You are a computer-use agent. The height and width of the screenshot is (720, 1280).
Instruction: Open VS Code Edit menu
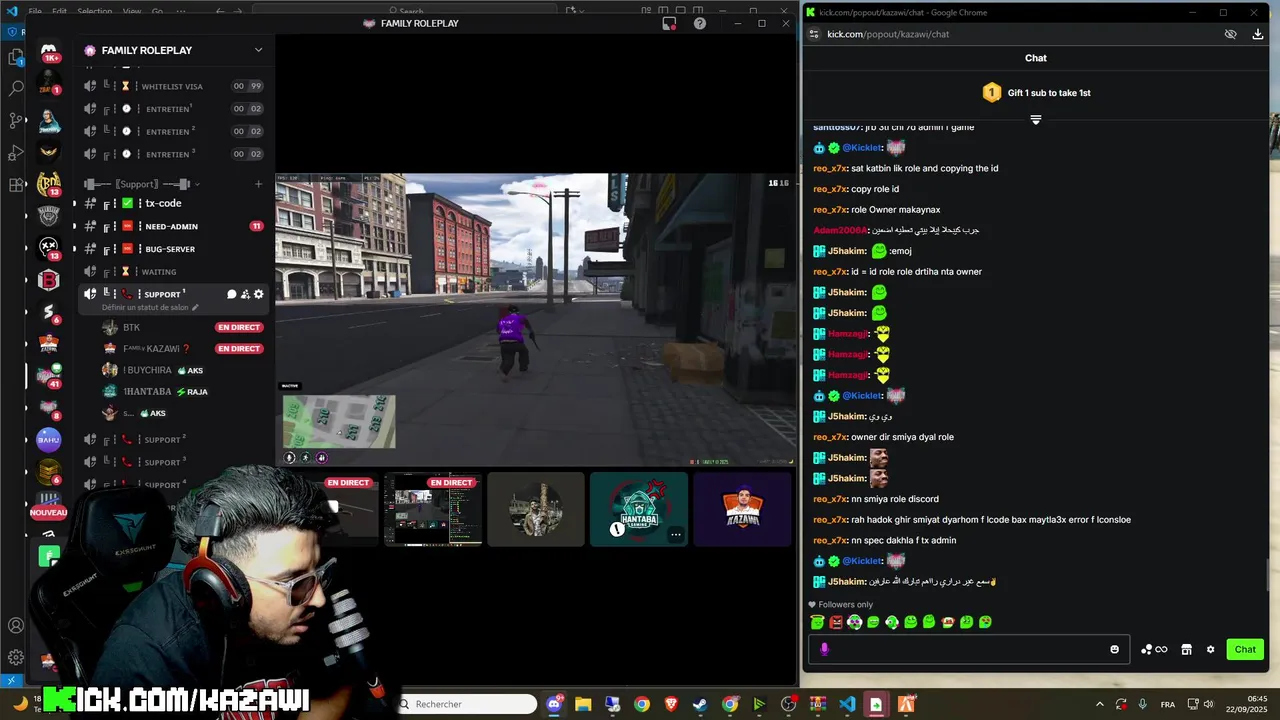pyautogui.click(x=59, y=11)
